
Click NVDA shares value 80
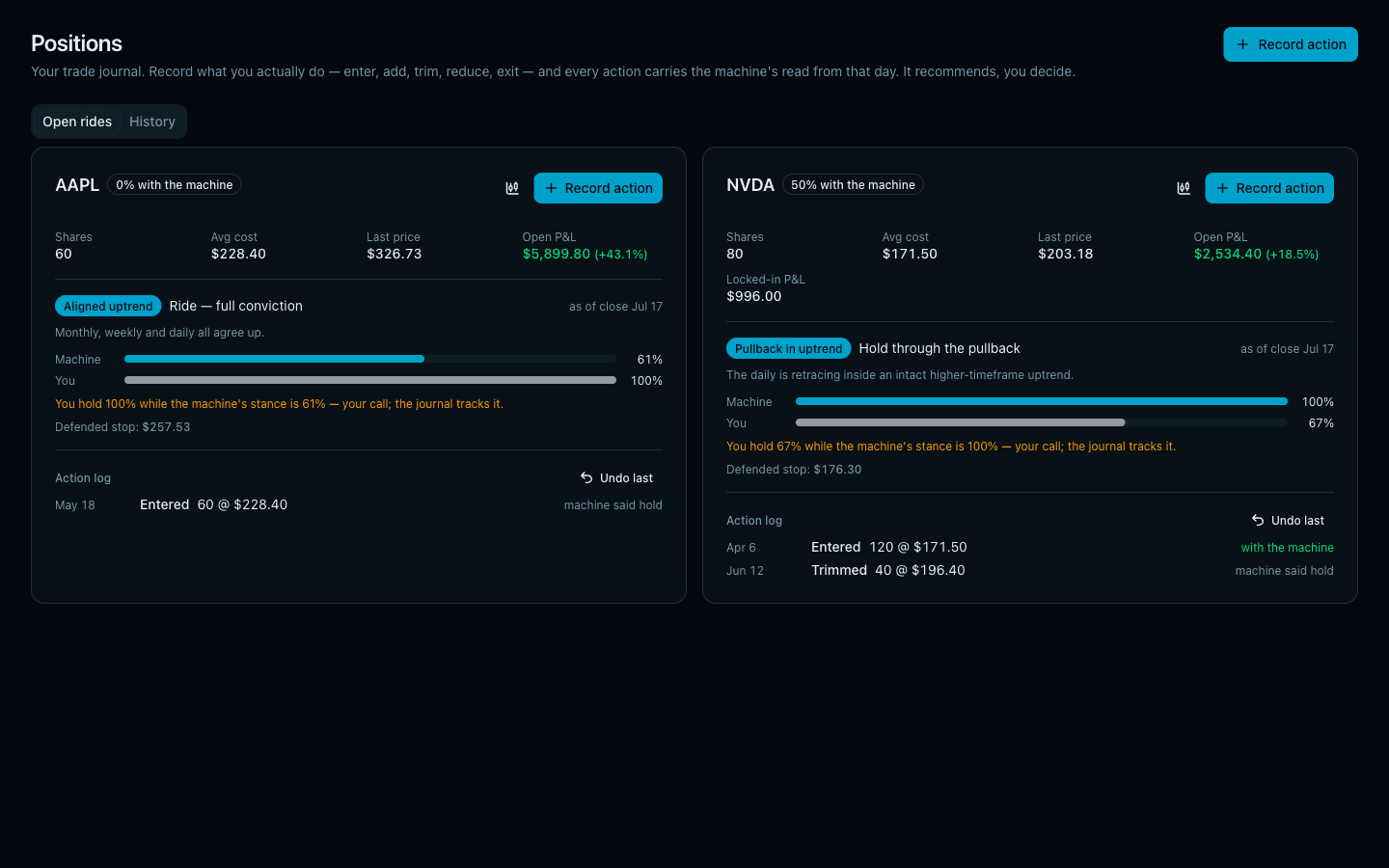735,254
